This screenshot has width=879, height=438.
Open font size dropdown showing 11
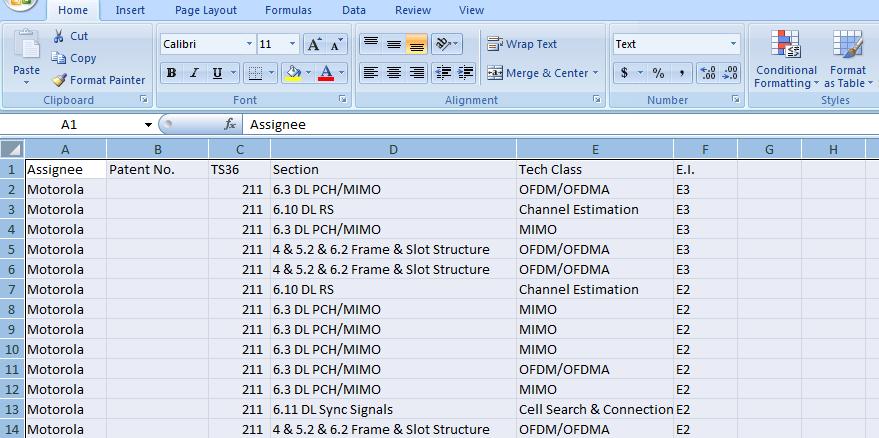click(293, 44)
